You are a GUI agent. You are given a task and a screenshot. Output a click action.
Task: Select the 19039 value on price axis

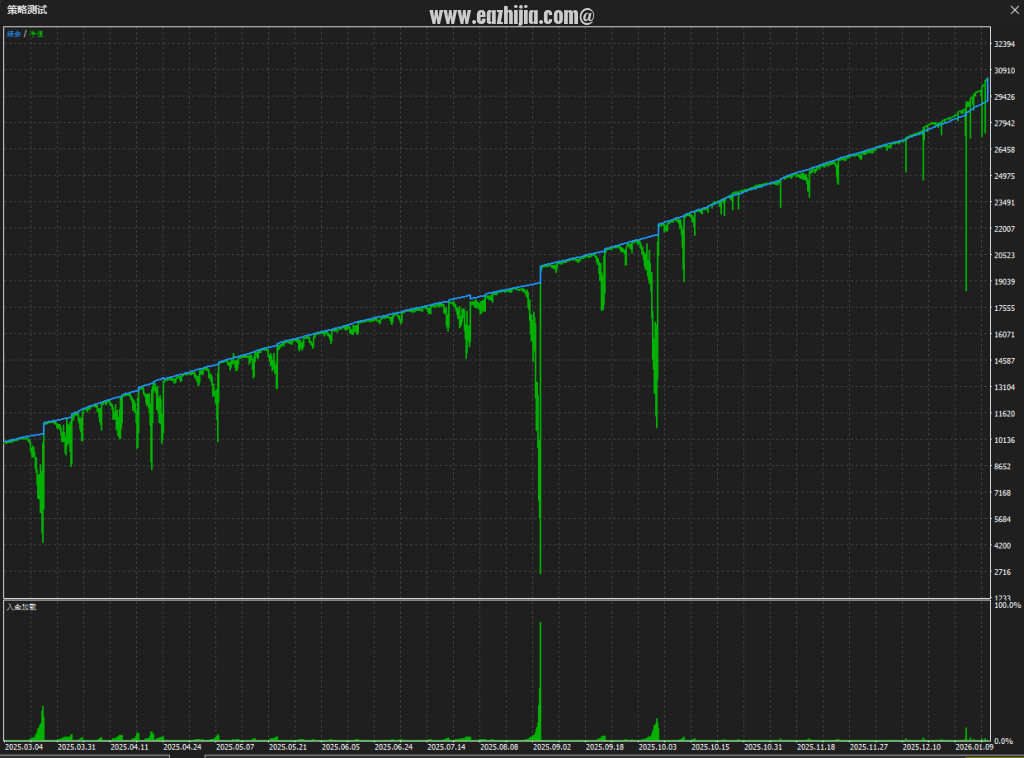pyautogui.click(x=1004, y=282)
